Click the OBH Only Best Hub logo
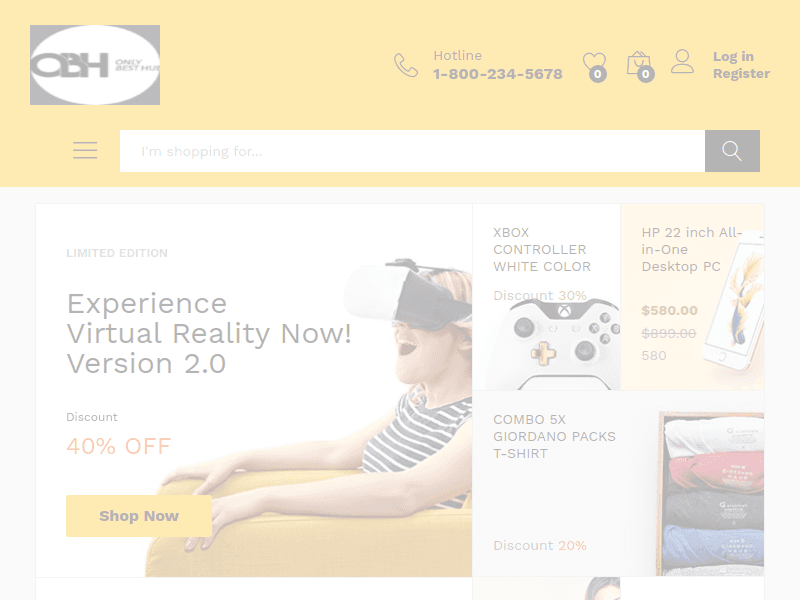Viewport: 800px width, 600px height. [95, 65]
